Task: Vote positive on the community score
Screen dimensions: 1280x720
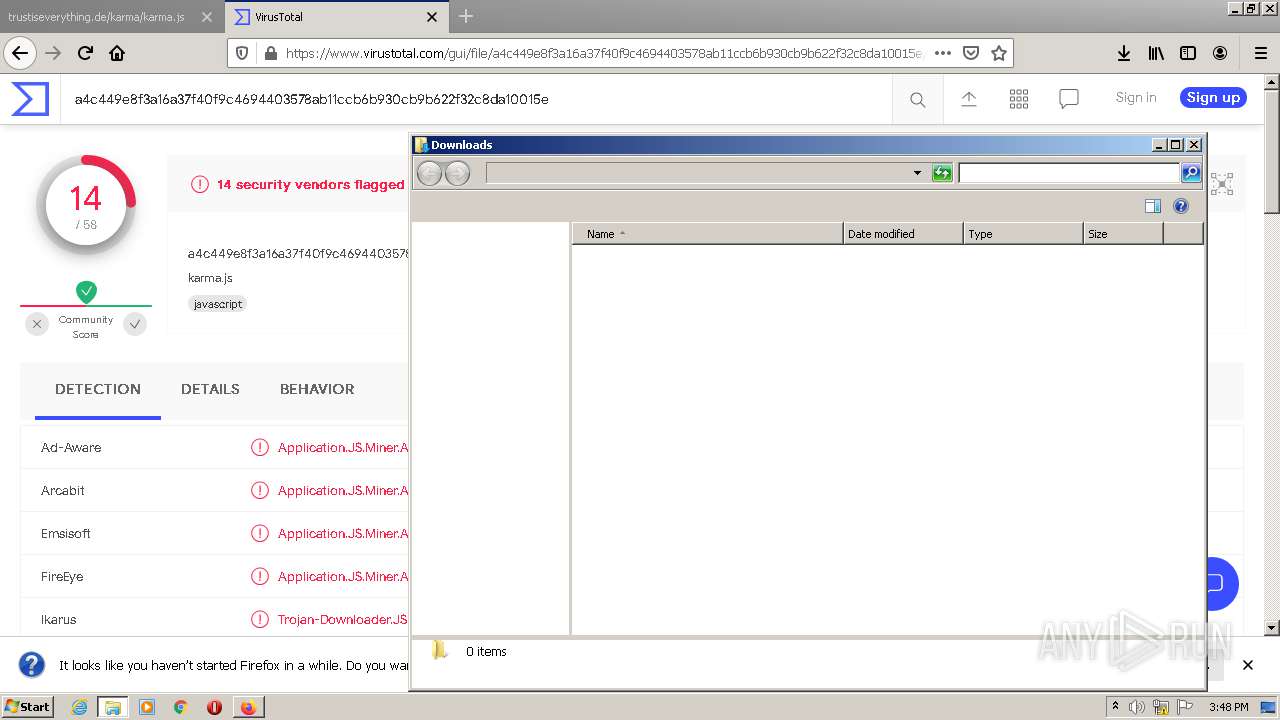Action: pos(135,324)
